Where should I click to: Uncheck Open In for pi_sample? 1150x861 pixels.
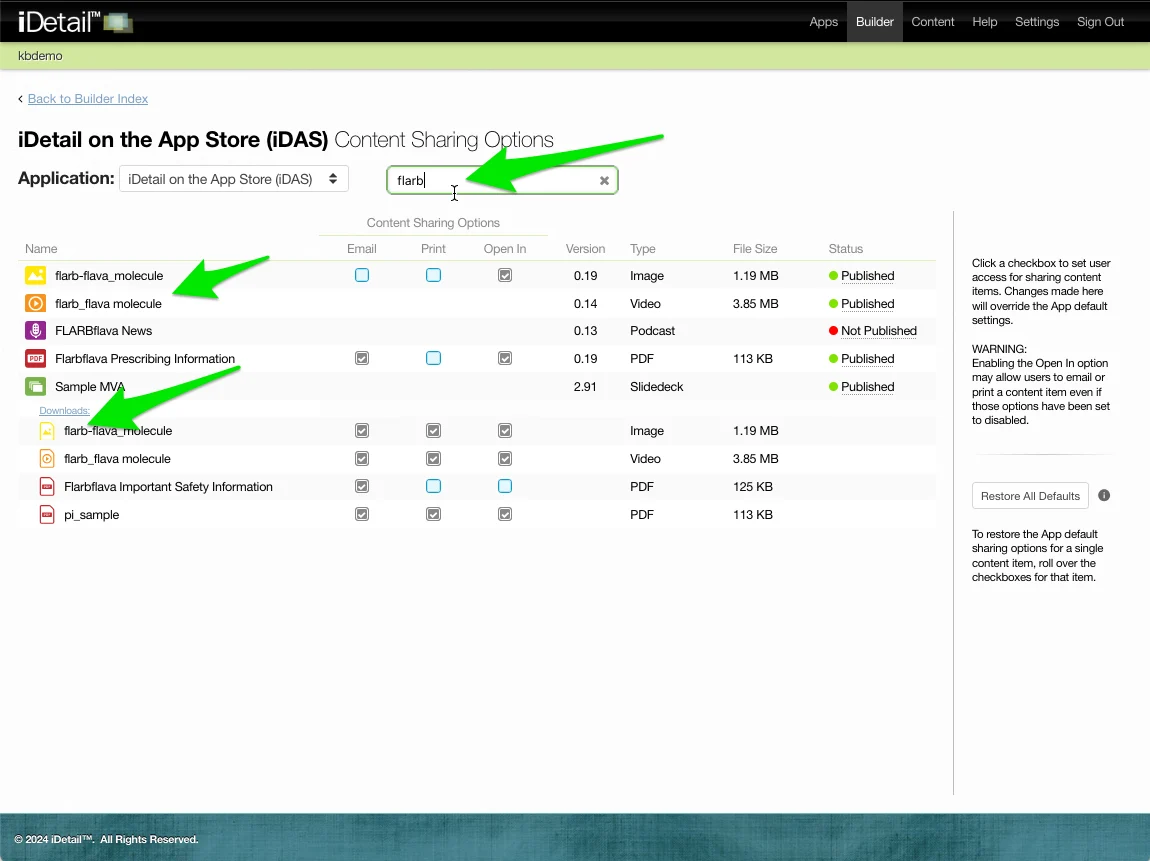pos(505,514)
